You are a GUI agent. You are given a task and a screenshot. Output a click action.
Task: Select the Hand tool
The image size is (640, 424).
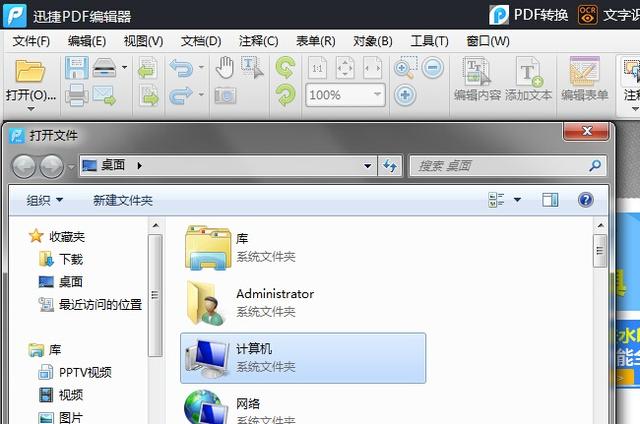coord(225,67)
